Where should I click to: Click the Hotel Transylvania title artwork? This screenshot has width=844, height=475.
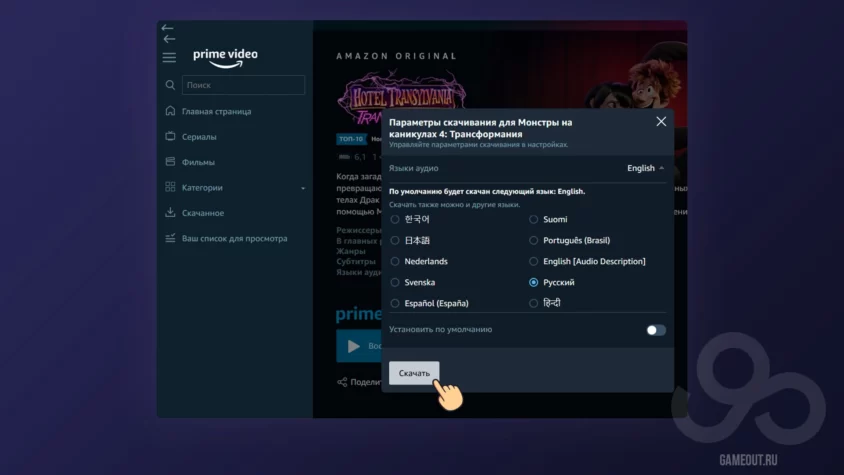(401, 97)
